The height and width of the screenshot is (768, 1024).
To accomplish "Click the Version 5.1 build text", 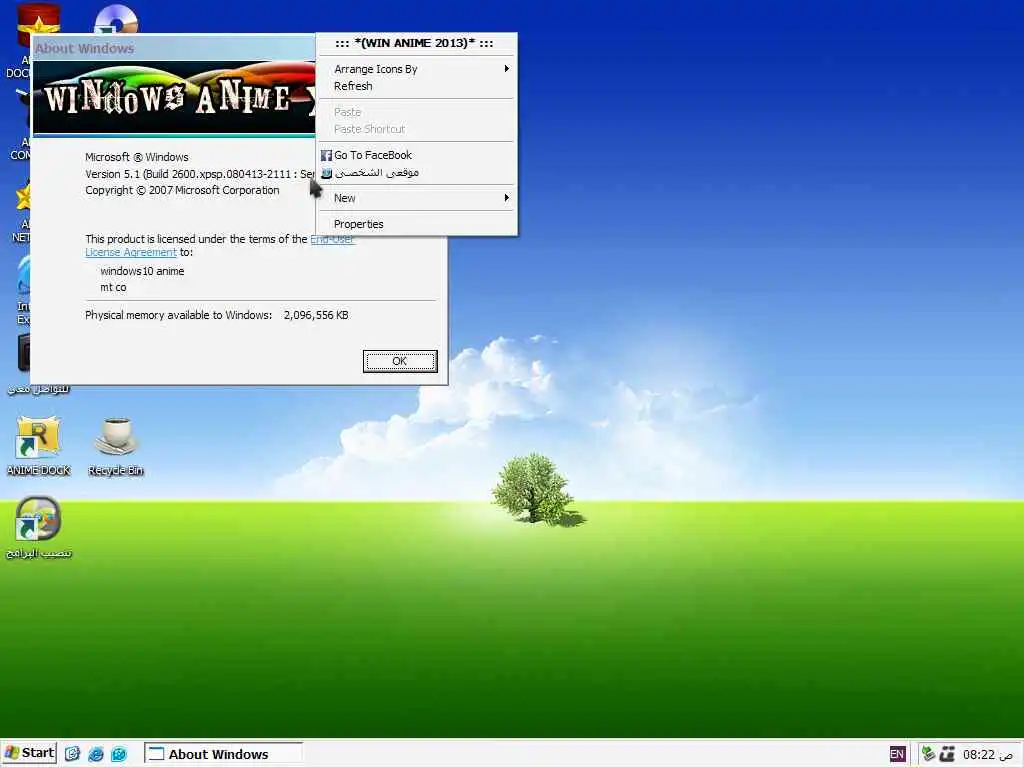I will pyautogui.click(x=200, y=174).
